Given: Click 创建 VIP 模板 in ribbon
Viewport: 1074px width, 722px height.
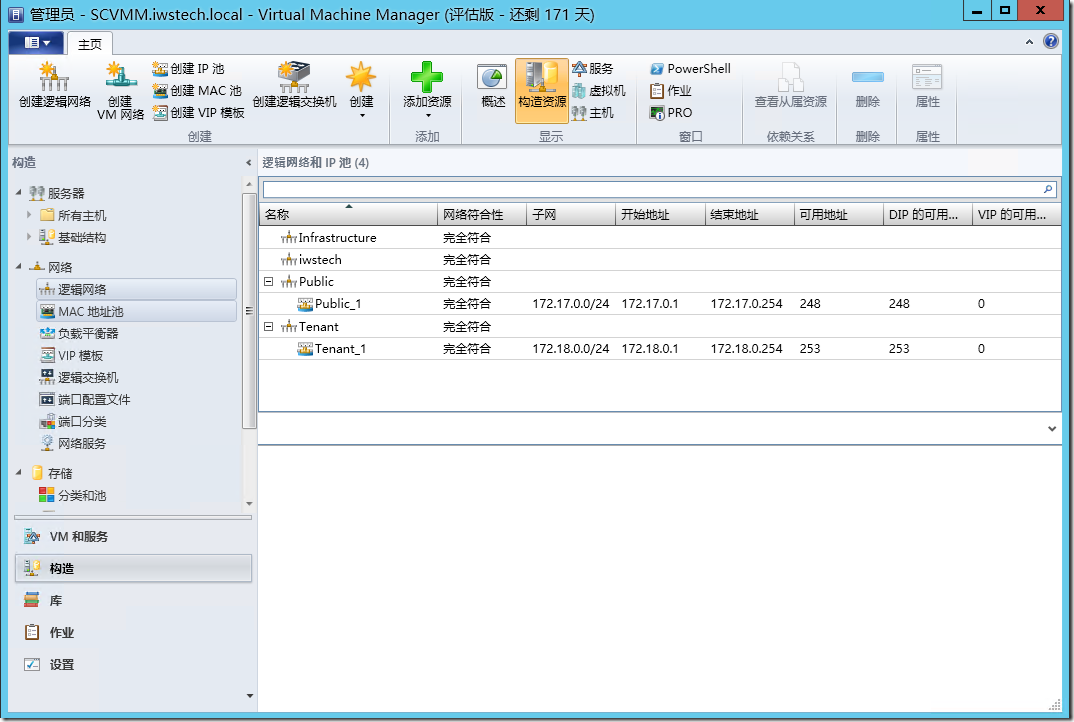Looking at the screenshot, I should [x=199, y=112].
